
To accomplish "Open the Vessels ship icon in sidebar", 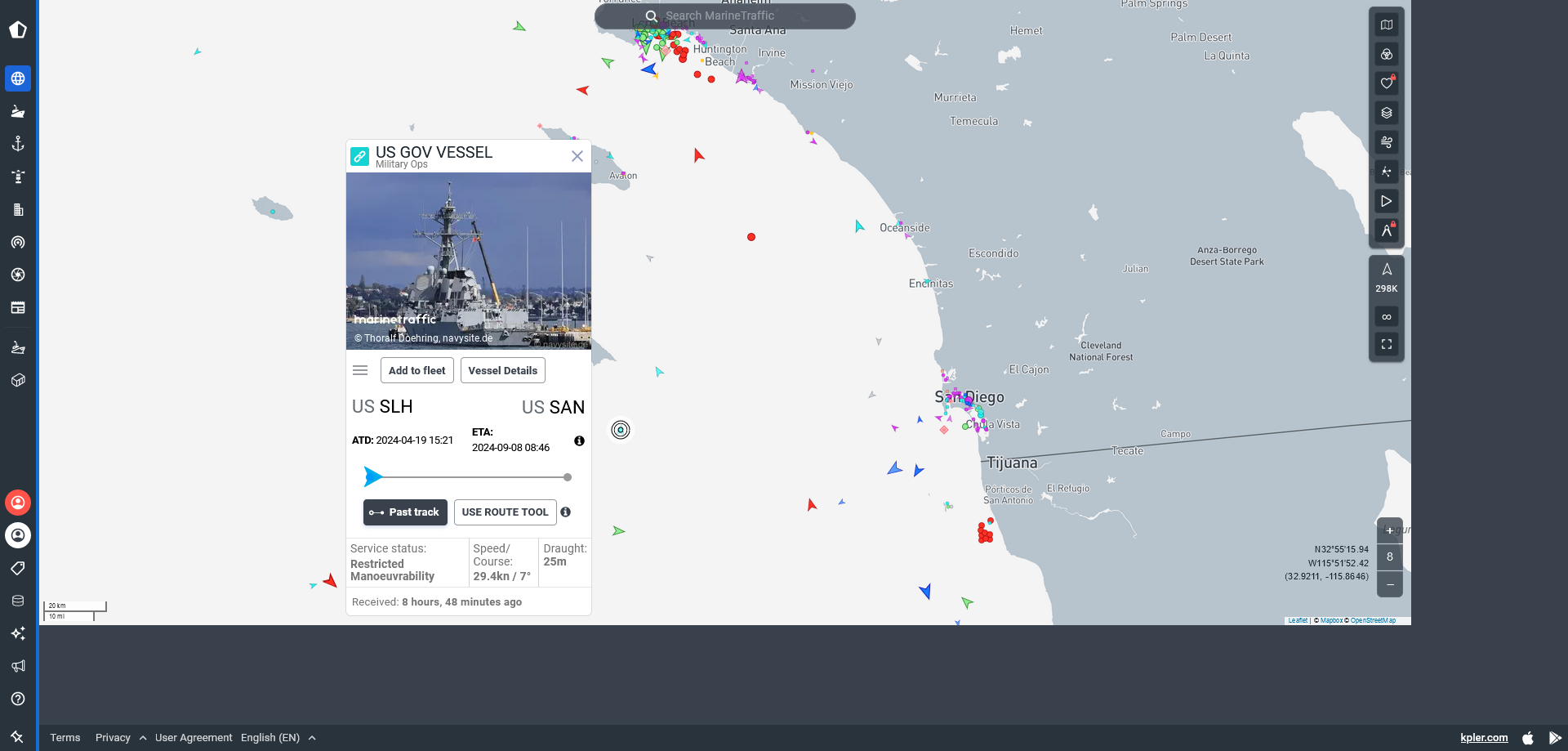I will tap(18, 111).
